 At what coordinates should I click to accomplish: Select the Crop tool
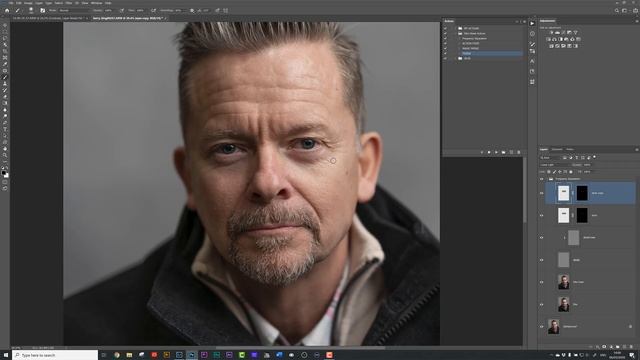pyautogui.click(x=5, y=51)
